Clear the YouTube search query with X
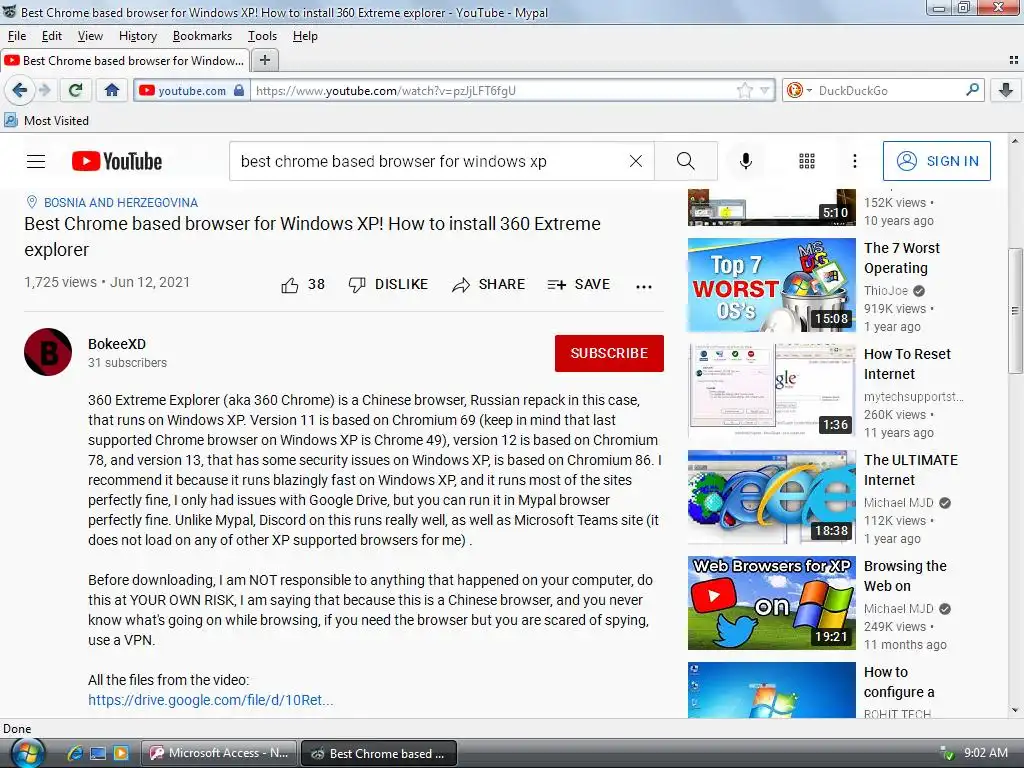Viewport: 1024px width, 768px height. click(x=635, y=161)
